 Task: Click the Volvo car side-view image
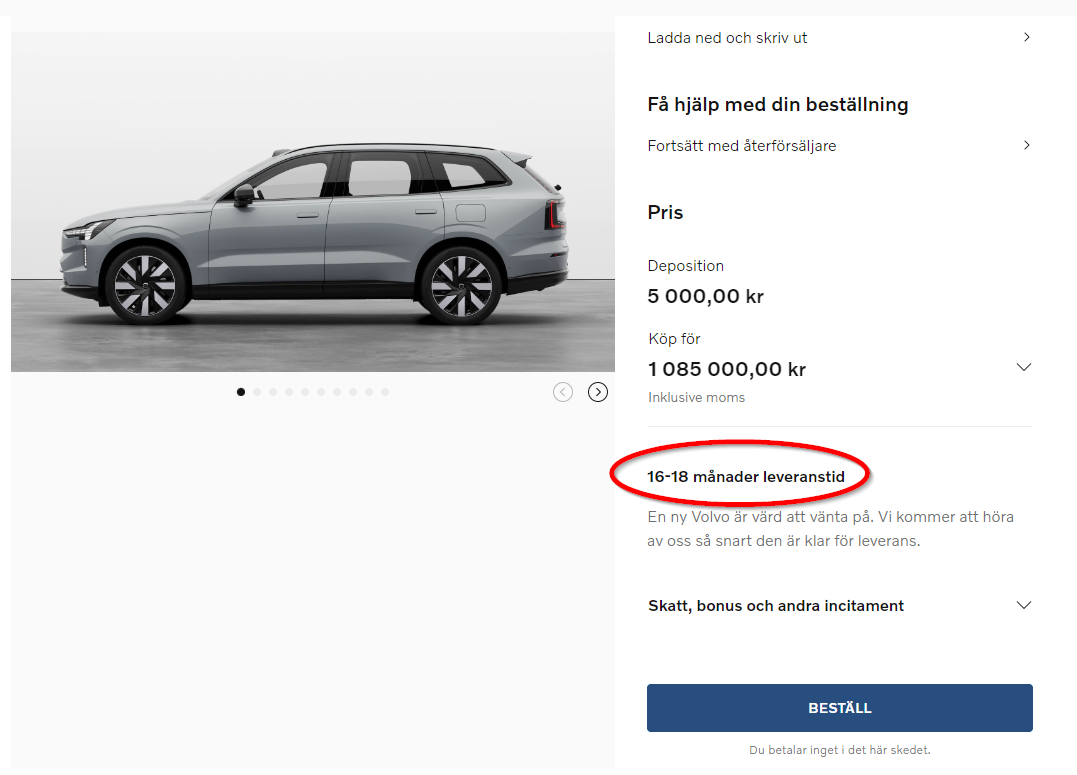tap(313, 201)
